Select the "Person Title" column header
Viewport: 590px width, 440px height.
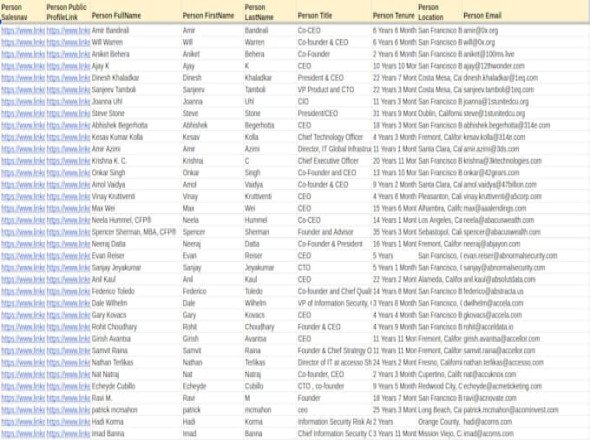(315, 16)
